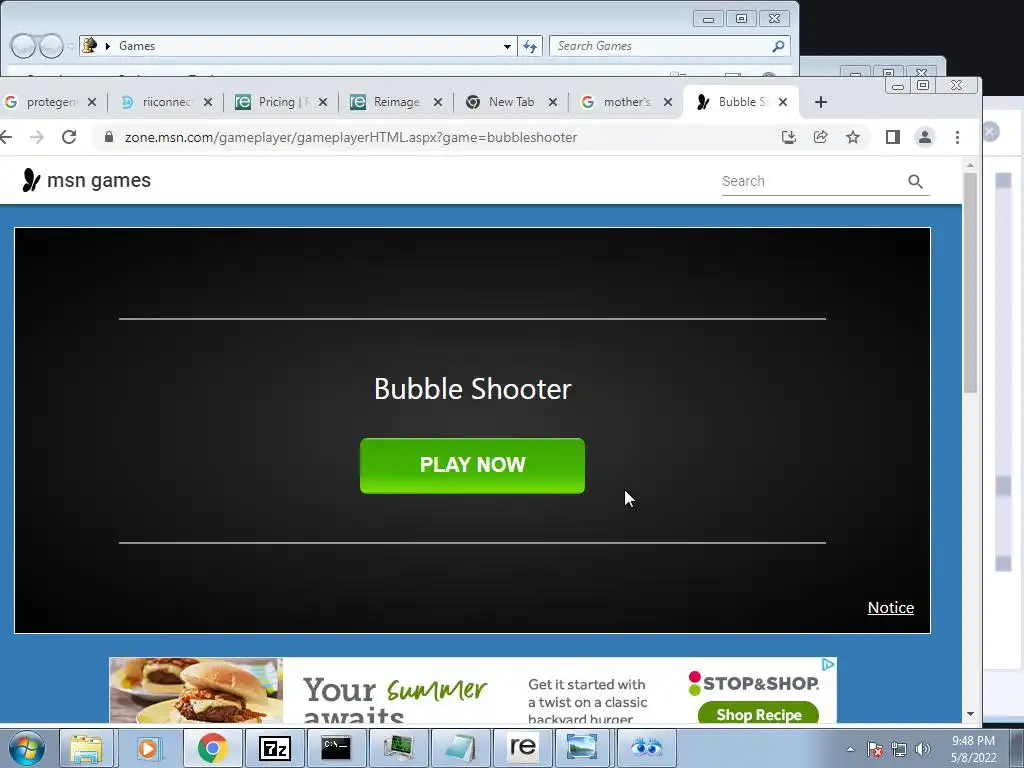Open Windows Explorer from the taskbar

pyautogui.click(x=86, y=748)
